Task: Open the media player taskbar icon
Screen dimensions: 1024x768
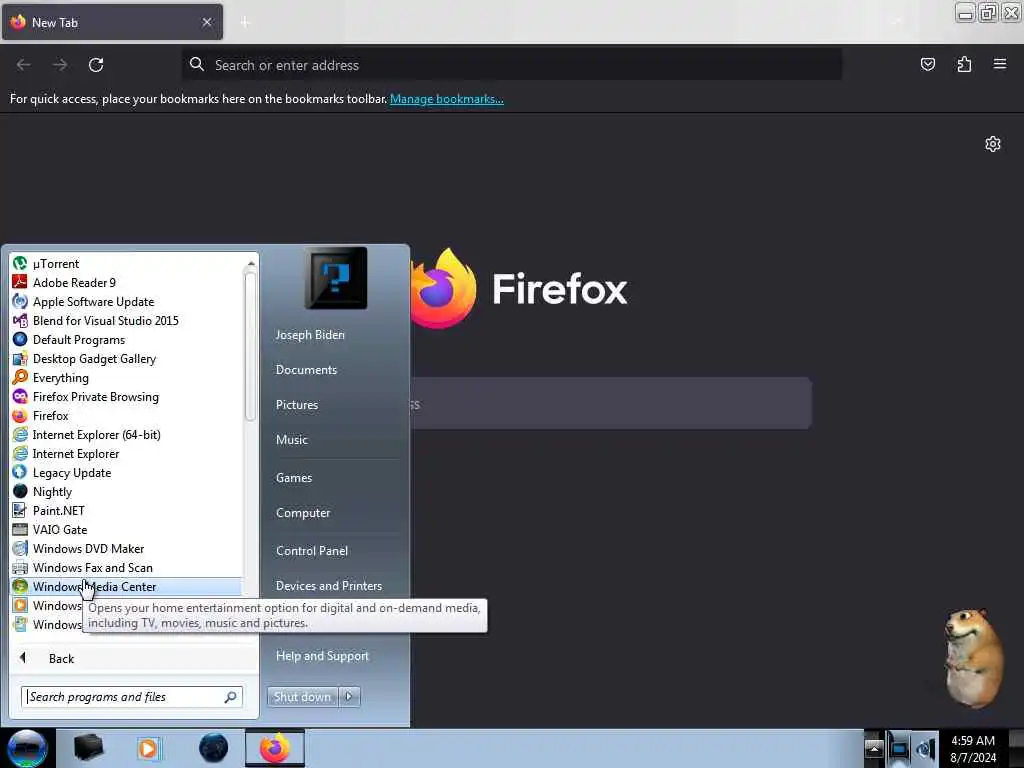Action: [x=148, y=748]
